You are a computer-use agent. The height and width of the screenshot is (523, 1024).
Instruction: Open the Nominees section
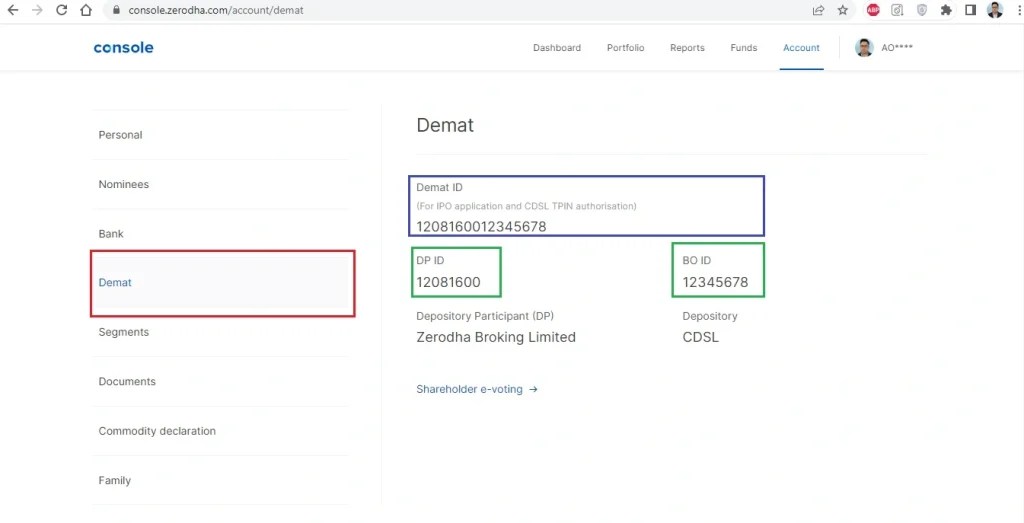pos(221,184)
